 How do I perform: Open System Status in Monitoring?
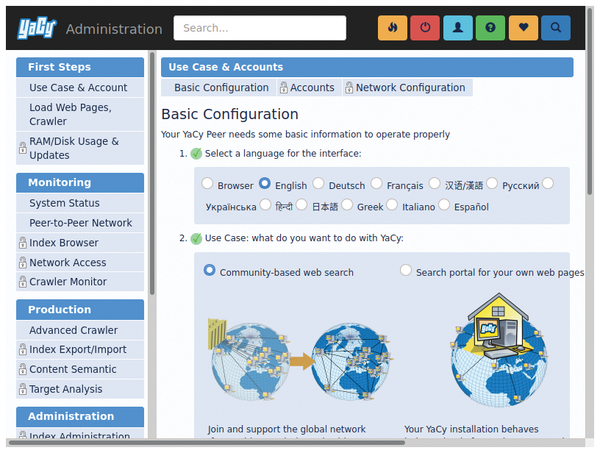pos(80,203)
